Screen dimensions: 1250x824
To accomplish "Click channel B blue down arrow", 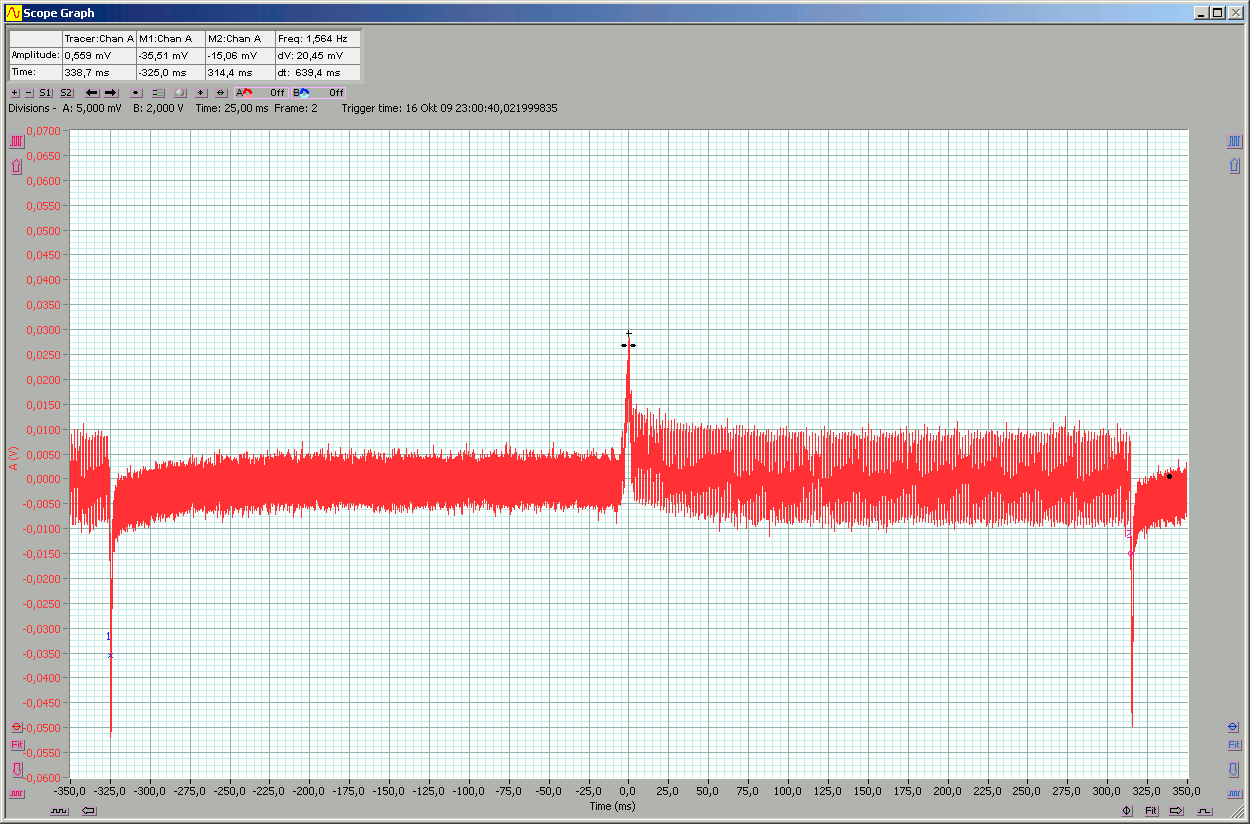I will click(1234, 769).
